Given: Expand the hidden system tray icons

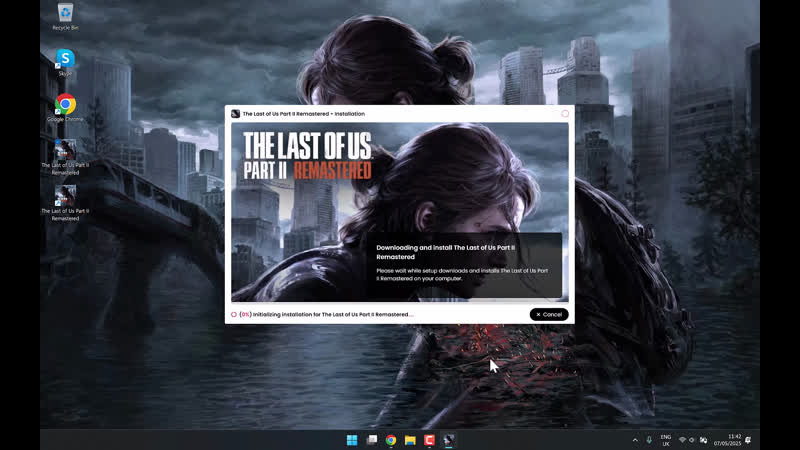Looking at the screenshot, I should [x=635, y=440].
